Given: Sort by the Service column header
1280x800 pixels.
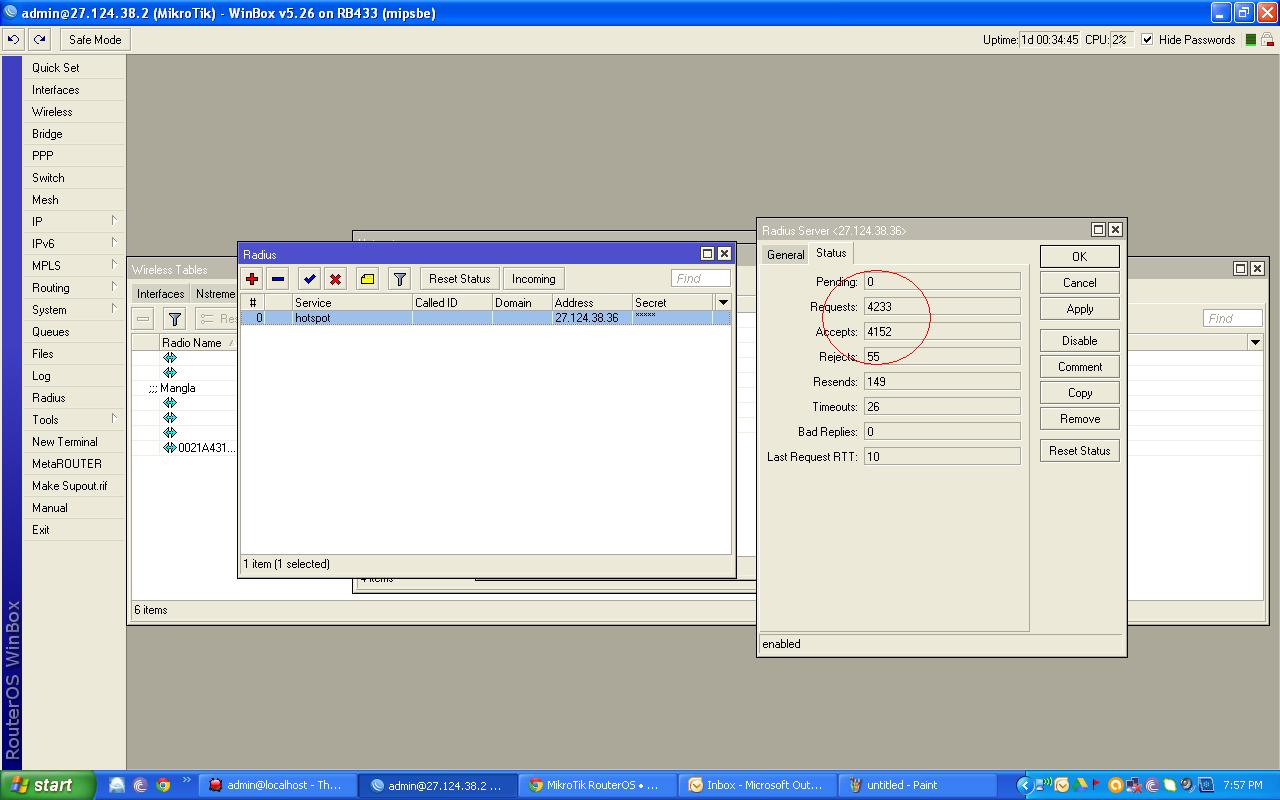Looking at the screenshot, I should click(x=352, y=302).
